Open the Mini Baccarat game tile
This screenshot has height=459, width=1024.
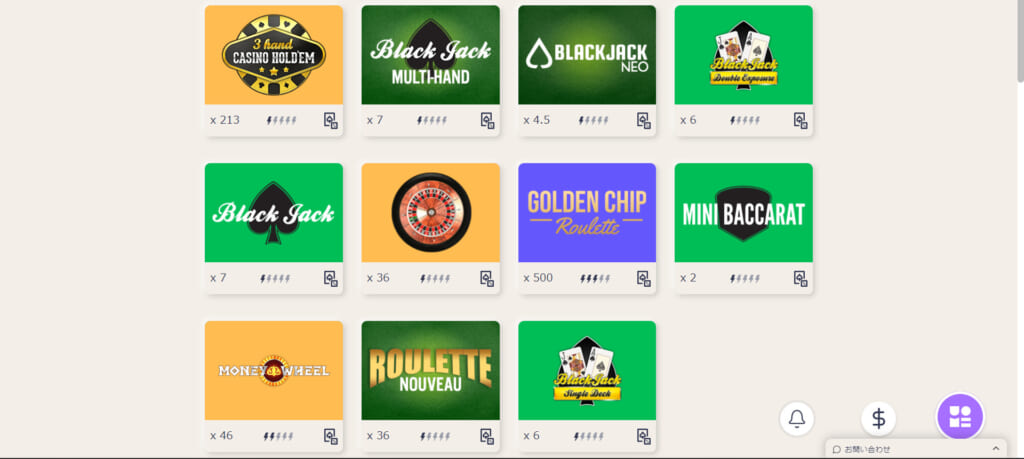(744, 213)
